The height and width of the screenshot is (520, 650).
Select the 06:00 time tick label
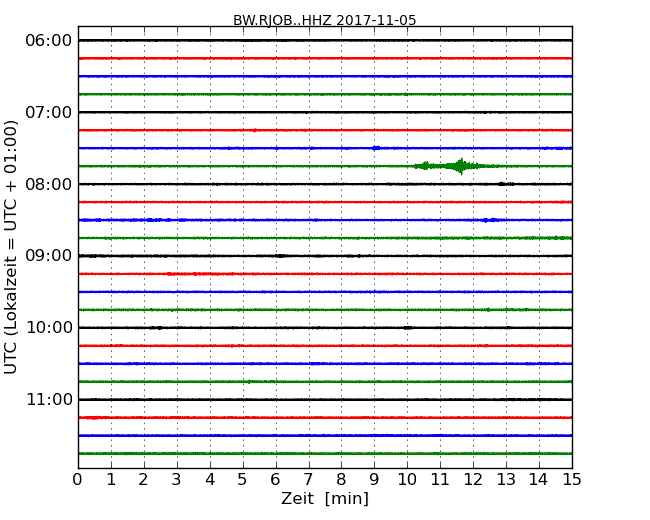[49, 41]
